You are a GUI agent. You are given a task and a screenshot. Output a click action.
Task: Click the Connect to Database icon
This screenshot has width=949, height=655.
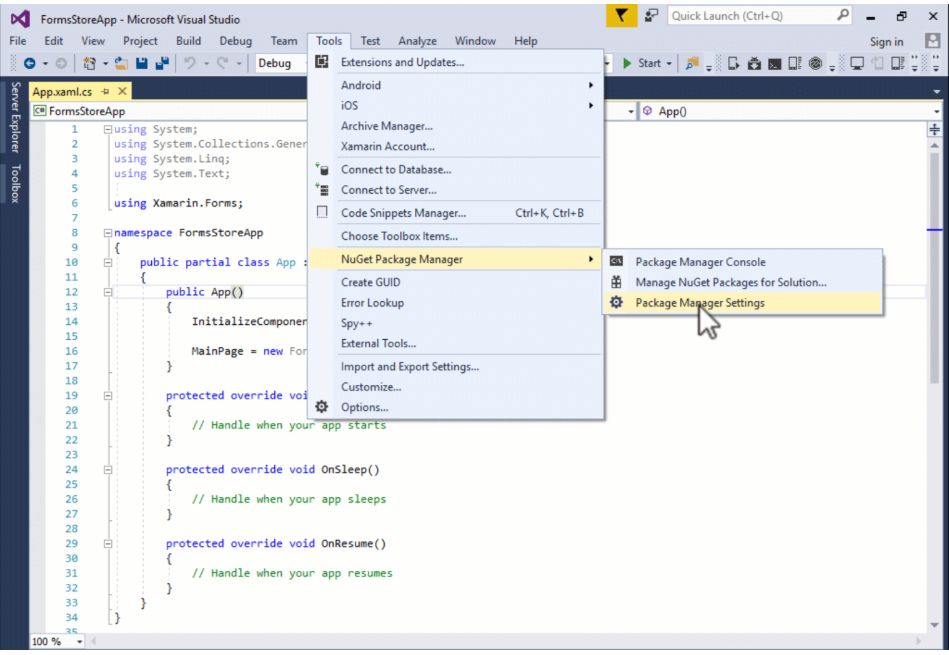pos(322,170)
